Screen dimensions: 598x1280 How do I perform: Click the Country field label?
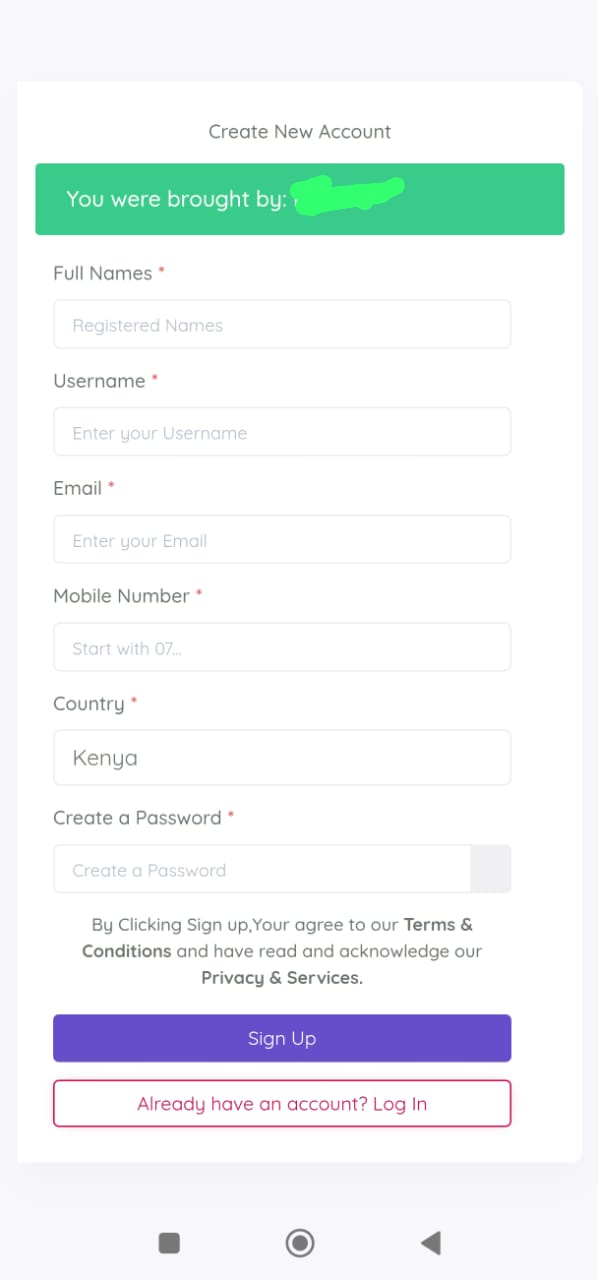click(89, 704)
